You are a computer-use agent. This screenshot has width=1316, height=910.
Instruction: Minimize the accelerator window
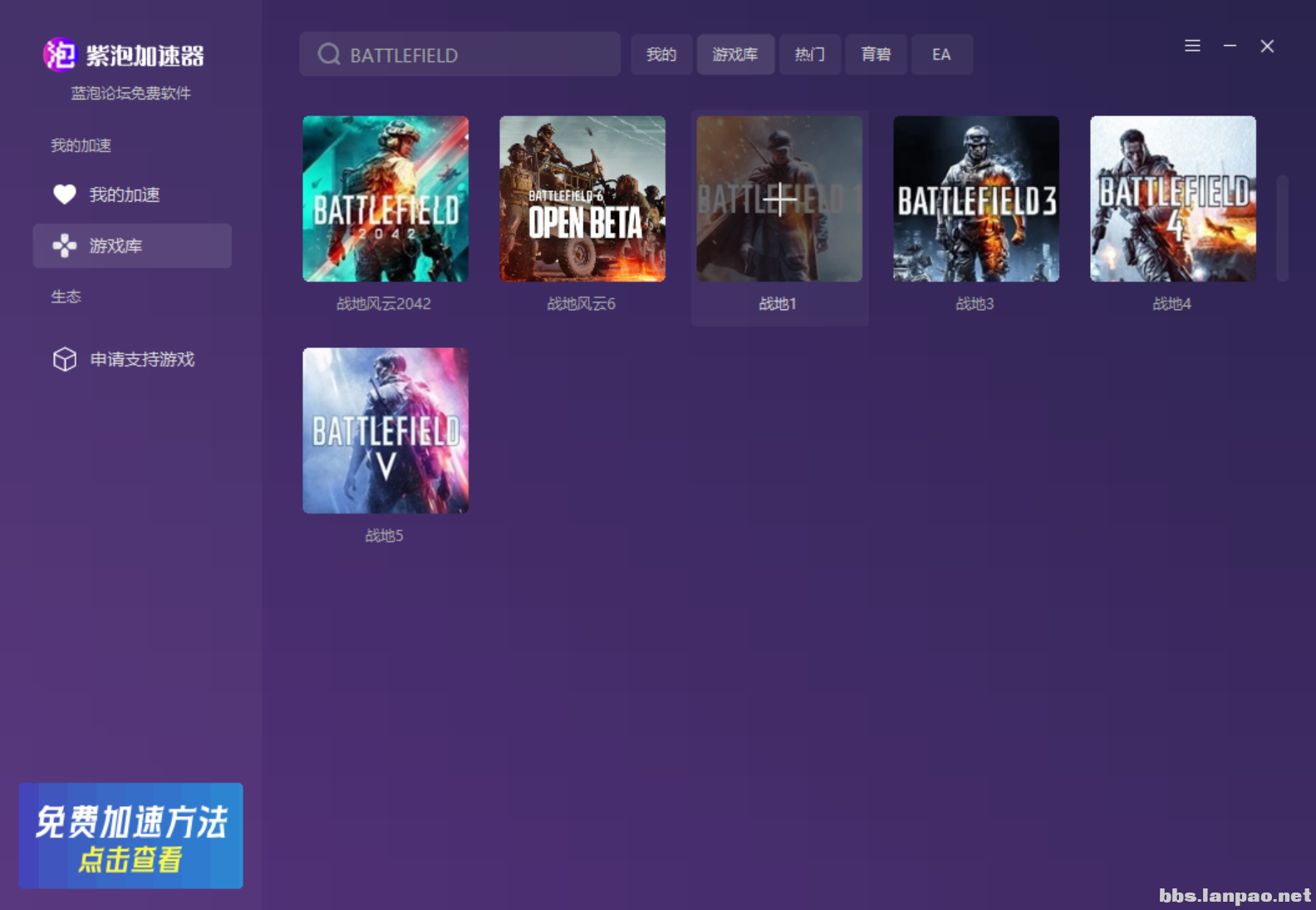tap(1230, 47)
